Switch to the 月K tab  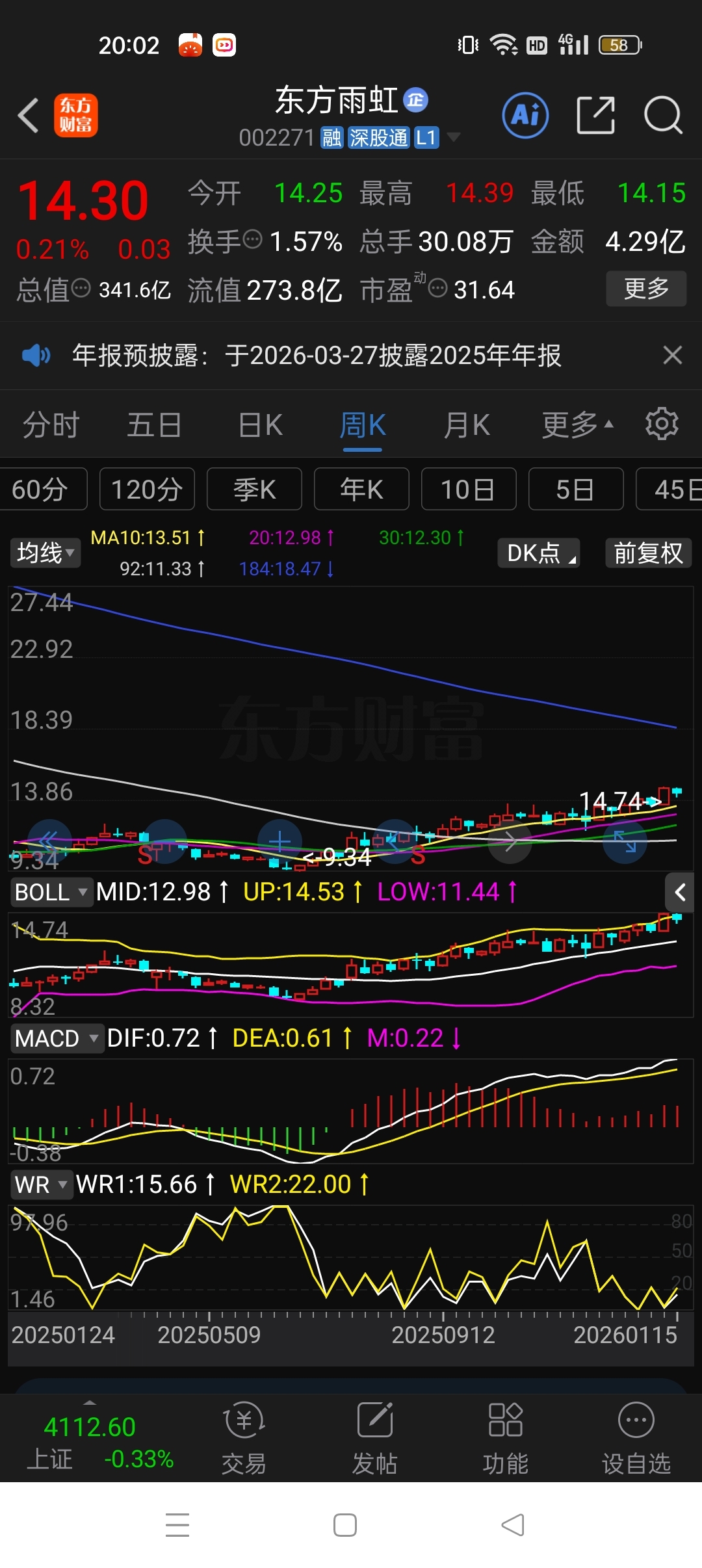(x=467, y=425)
